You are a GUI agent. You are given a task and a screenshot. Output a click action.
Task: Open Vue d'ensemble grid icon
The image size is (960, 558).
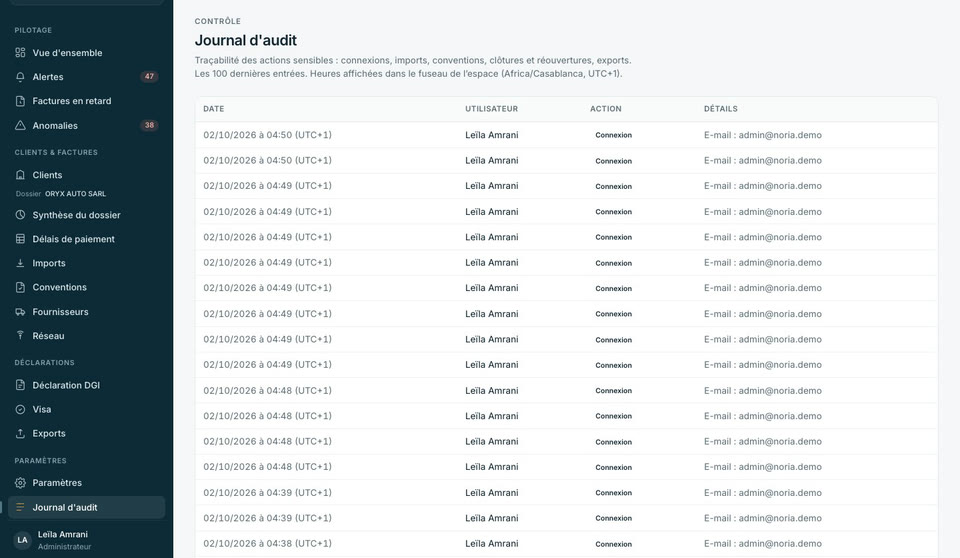pos(20,53)
